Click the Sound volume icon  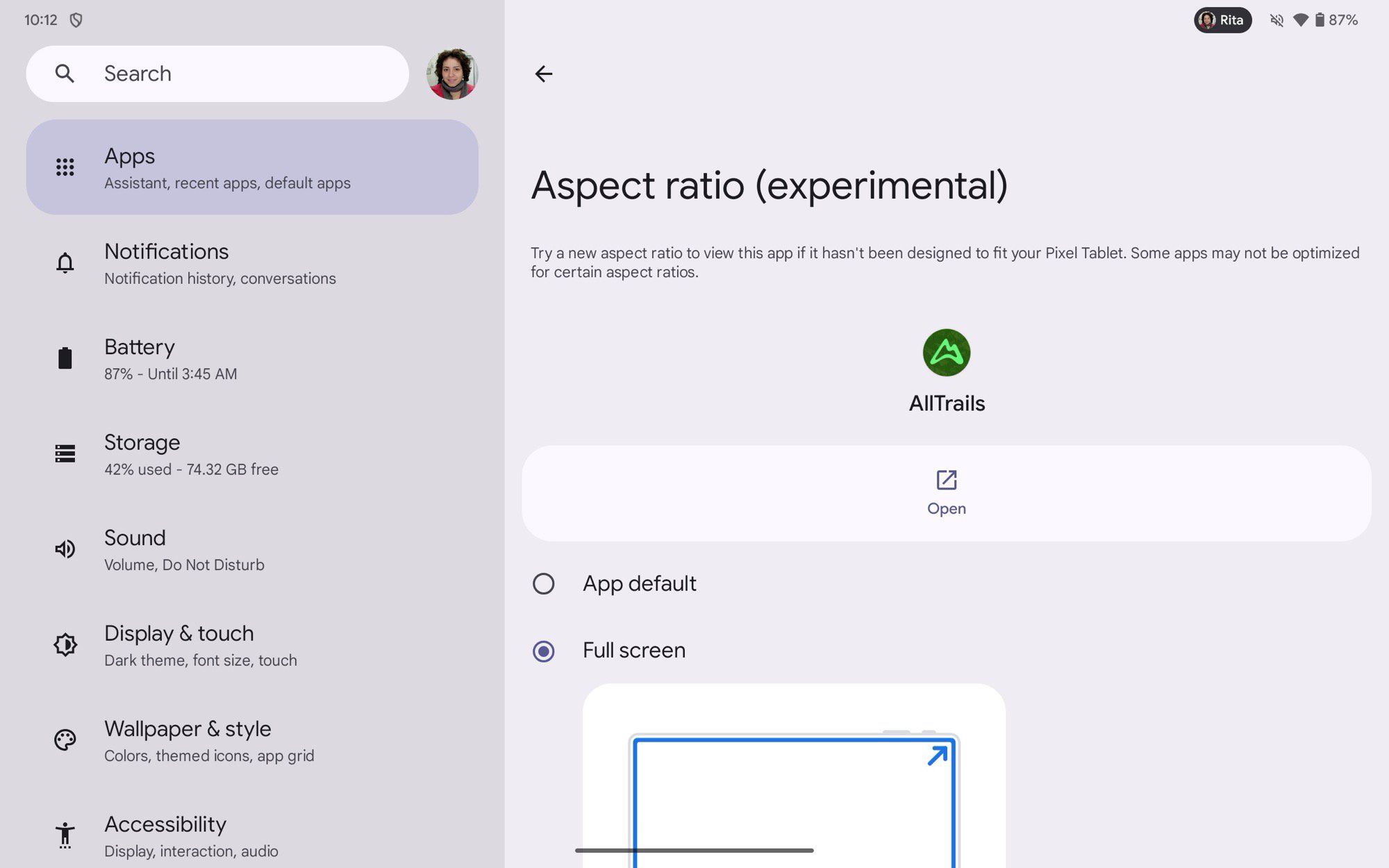tap(65, 549)
